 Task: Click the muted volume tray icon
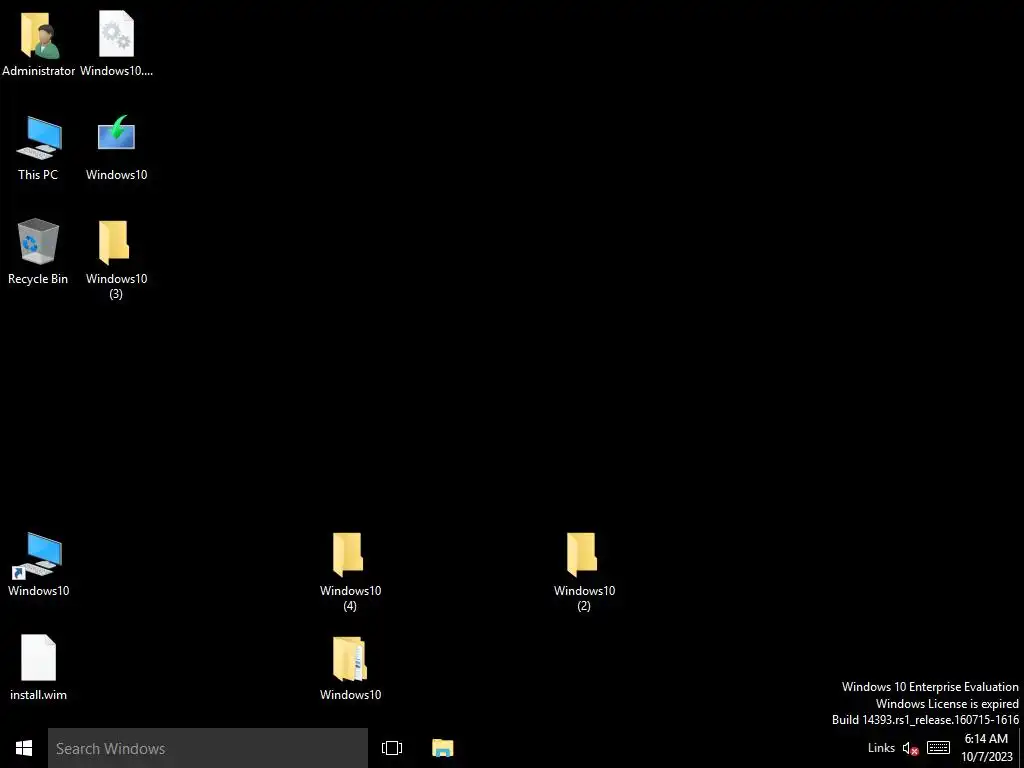coord(910,748)
